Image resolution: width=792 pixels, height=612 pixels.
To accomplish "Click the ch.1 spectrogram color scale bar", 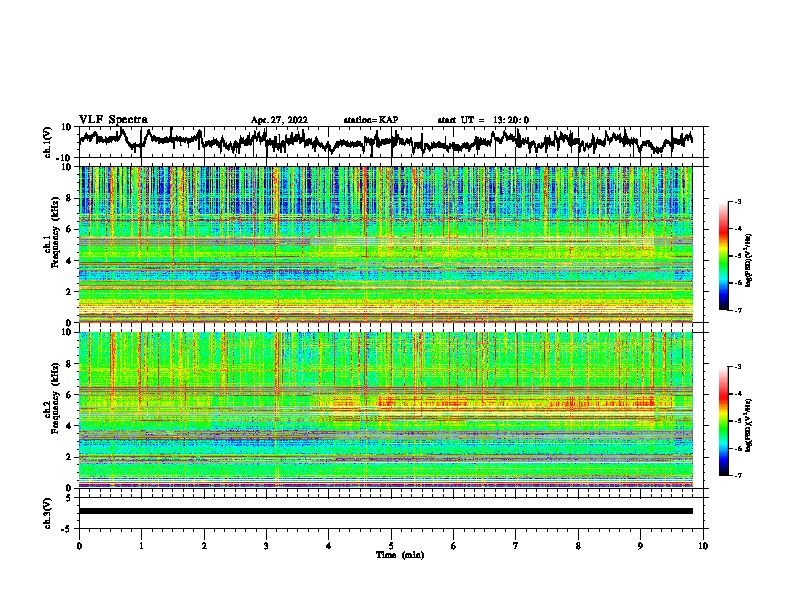I will [724, 256].
